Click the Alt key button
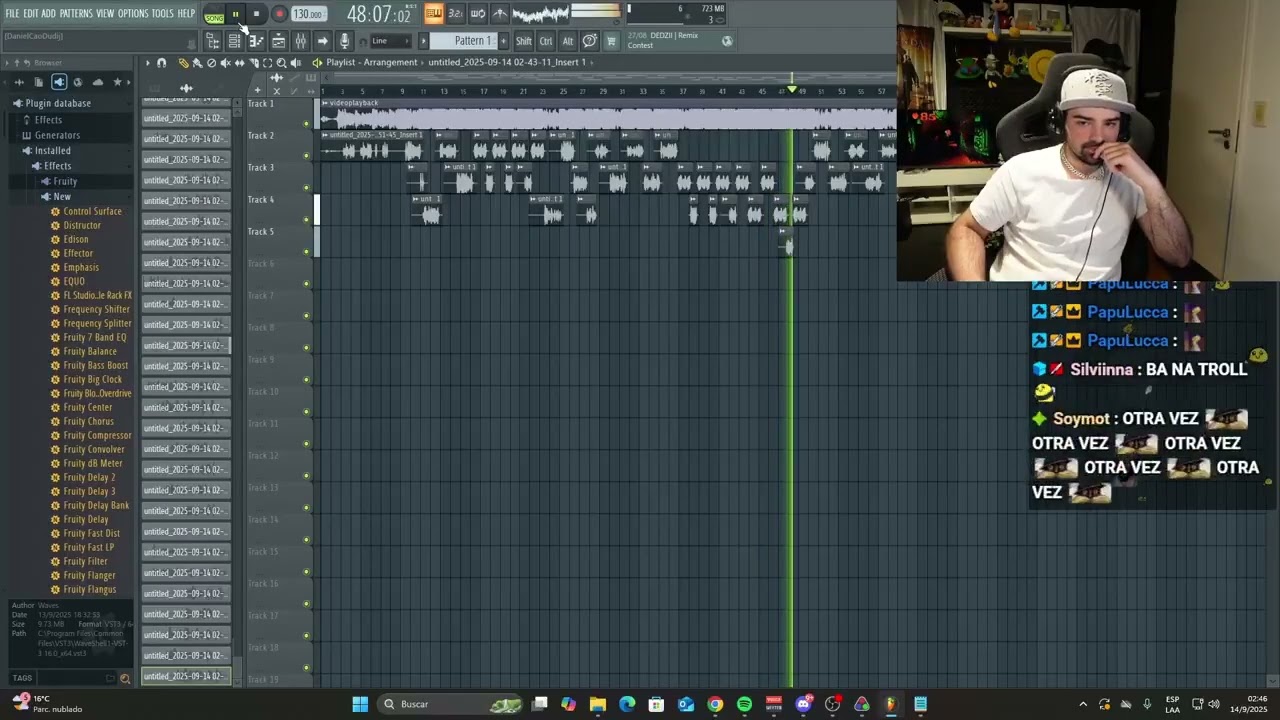 567,41
